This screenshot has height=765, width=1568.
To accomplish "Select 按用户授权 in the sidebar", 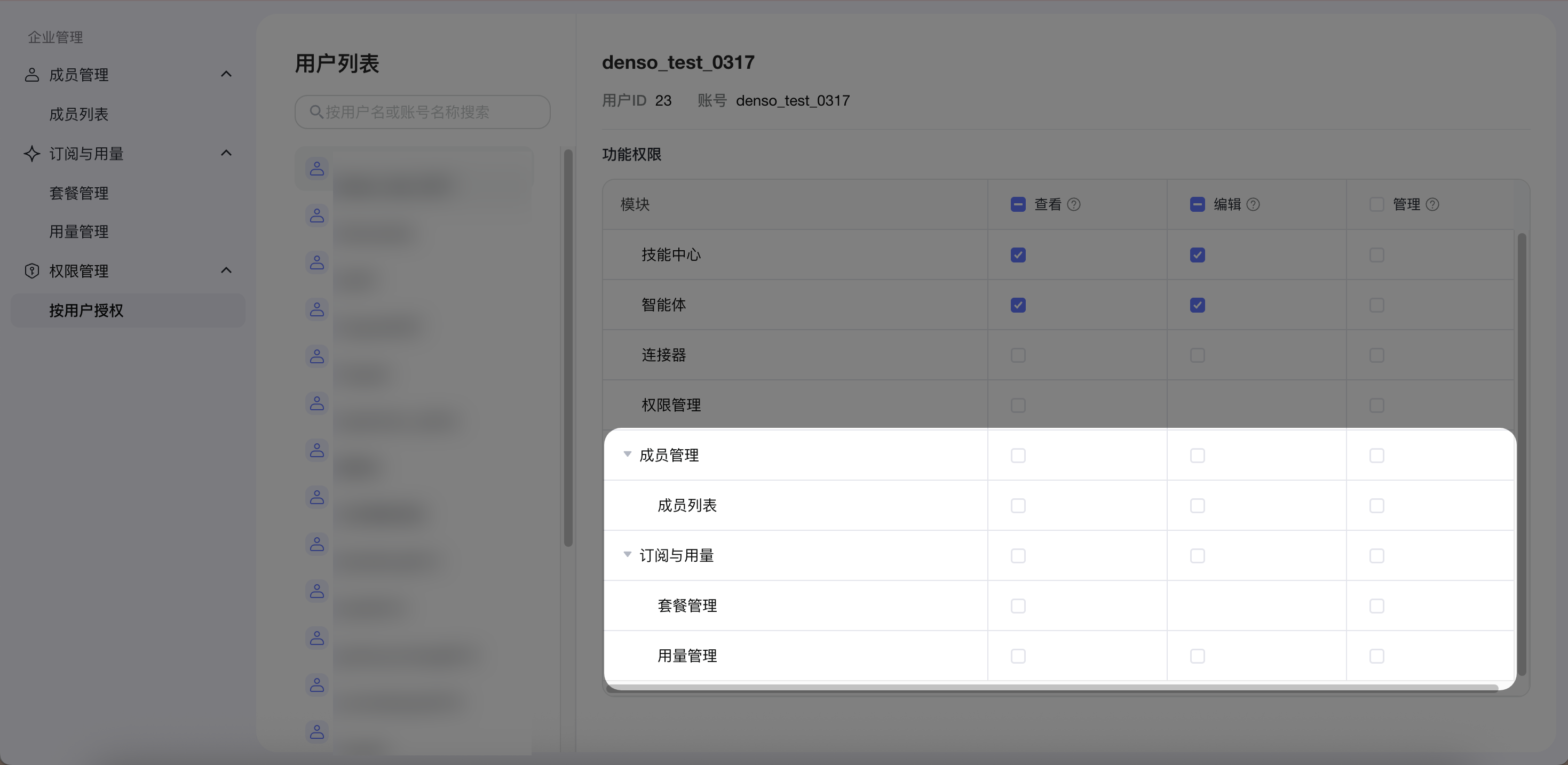I will point(128,310).
